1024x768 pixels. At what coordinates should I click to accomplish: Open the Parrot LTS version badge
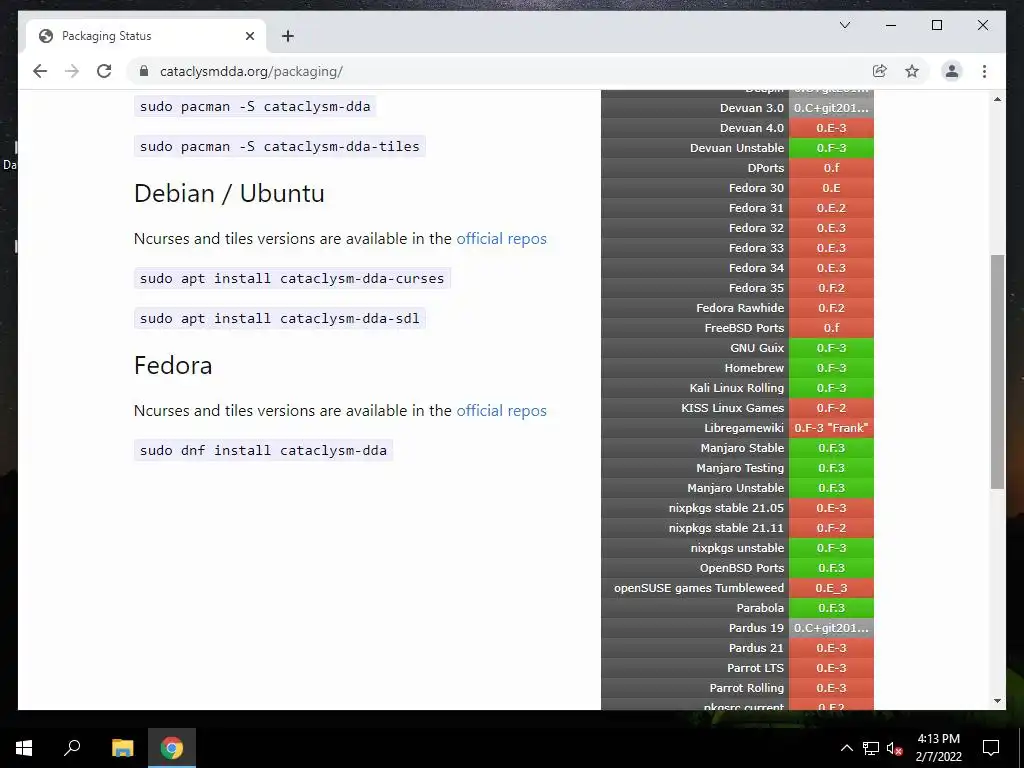831,668
